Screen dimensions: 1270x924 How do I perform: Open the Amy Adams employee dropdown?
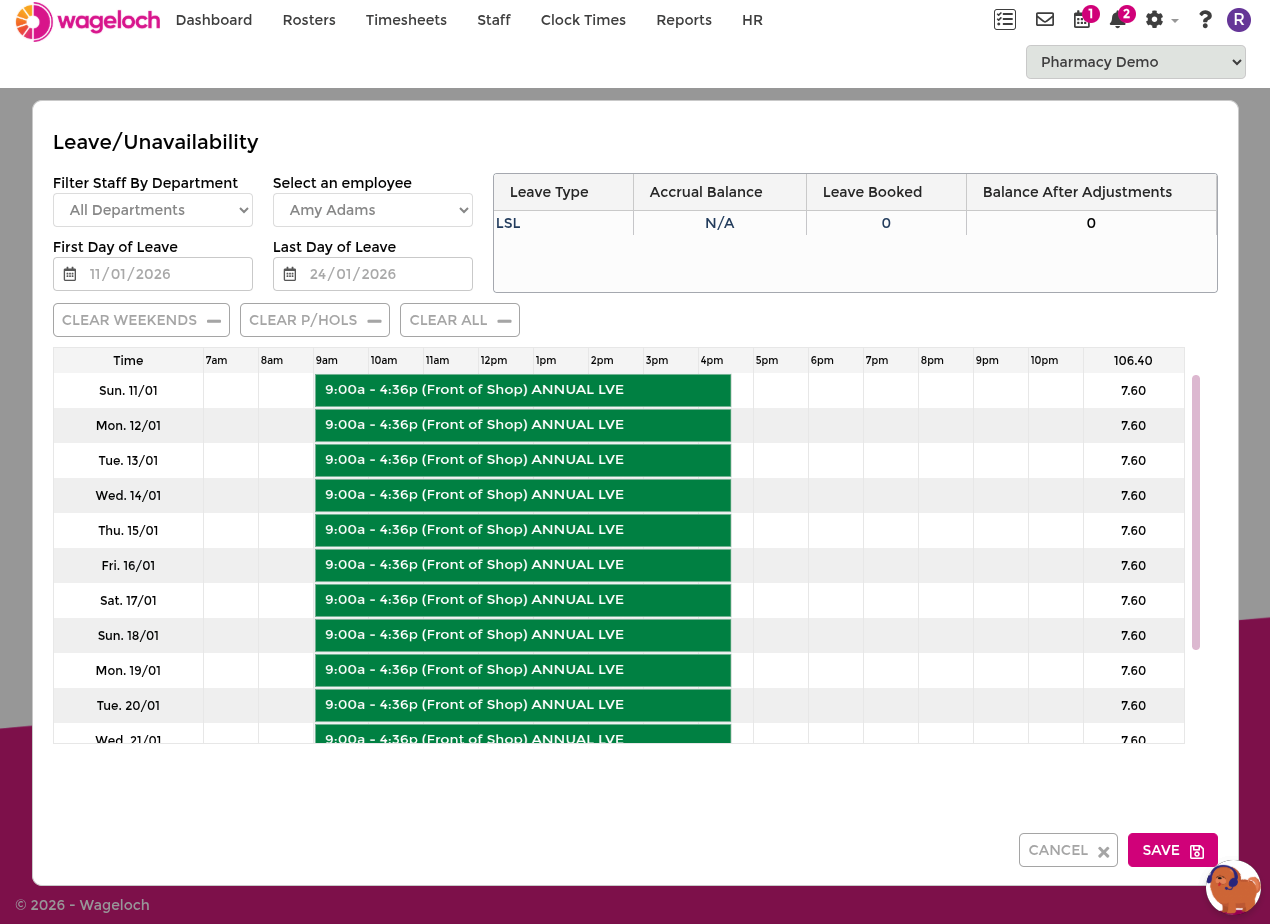(x=373, y=210)
